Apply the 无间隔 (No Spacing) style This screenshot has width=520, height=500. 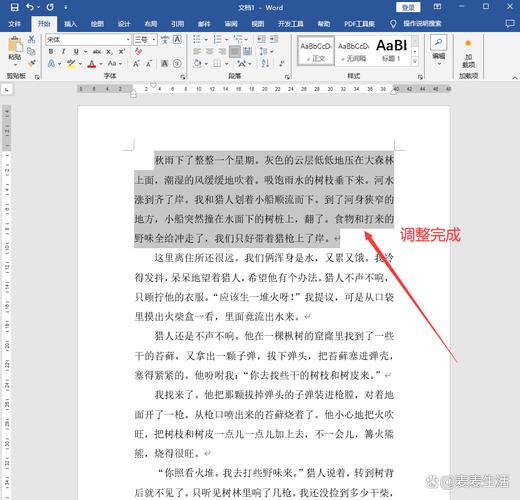pos(353,51)
